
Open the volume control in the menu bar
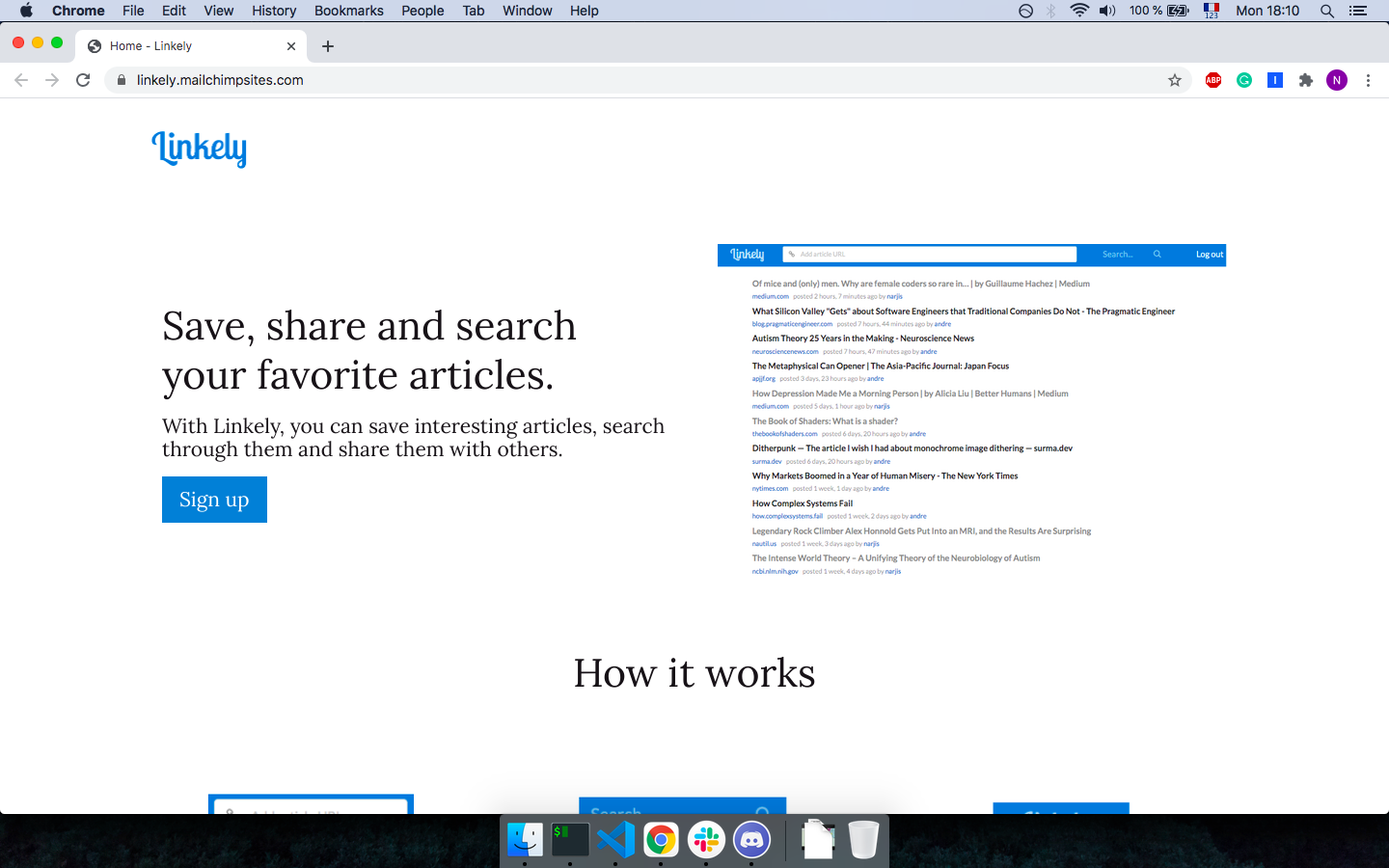tap(1107, 11)
